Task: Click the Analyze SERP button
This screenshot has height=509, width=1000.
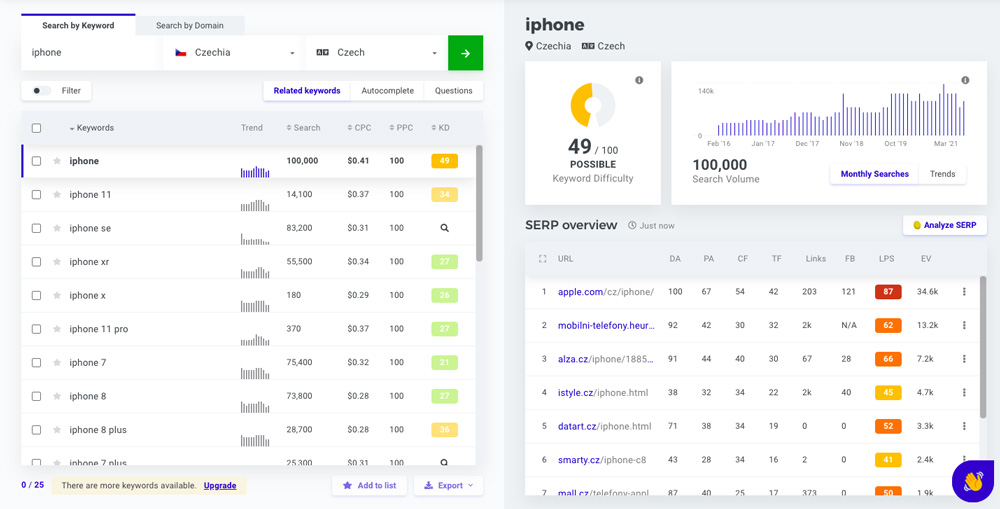Action: 945,225
